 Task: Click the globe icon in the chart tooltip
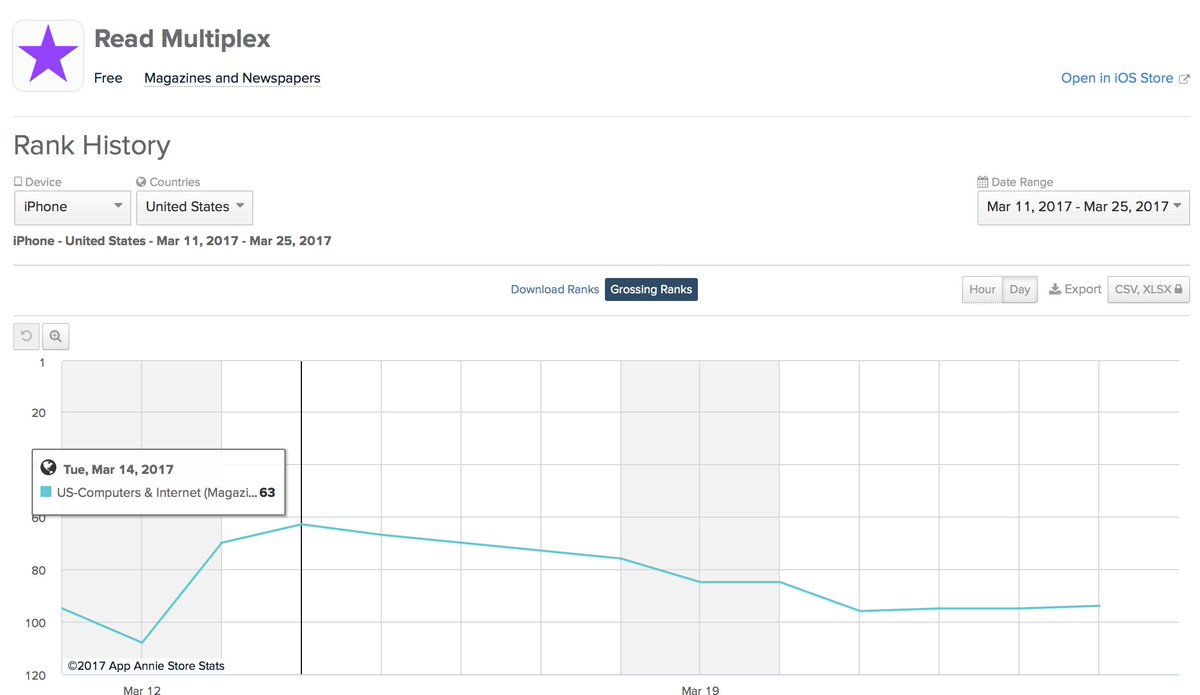[x=47, y=468]
